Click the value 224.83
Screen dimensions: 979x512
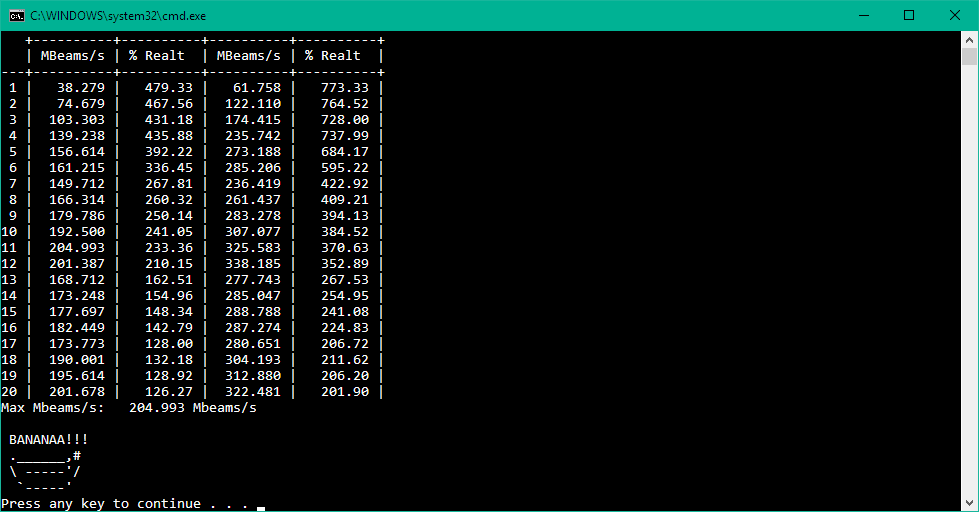coord(345,328)
